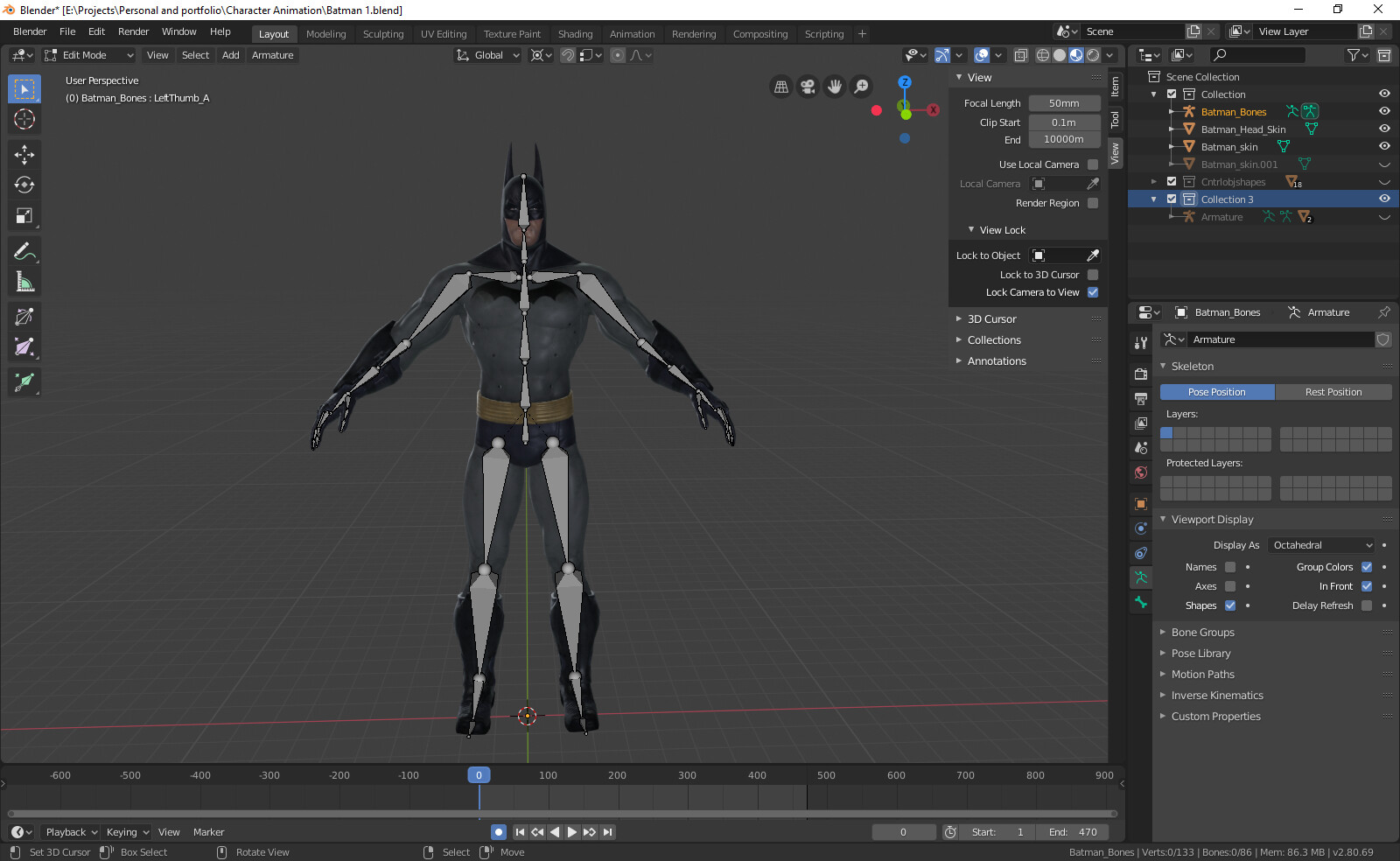Switch to wireframe viewport shading icon
Screen dimensions: 1400x861
tap(1043, 55)
